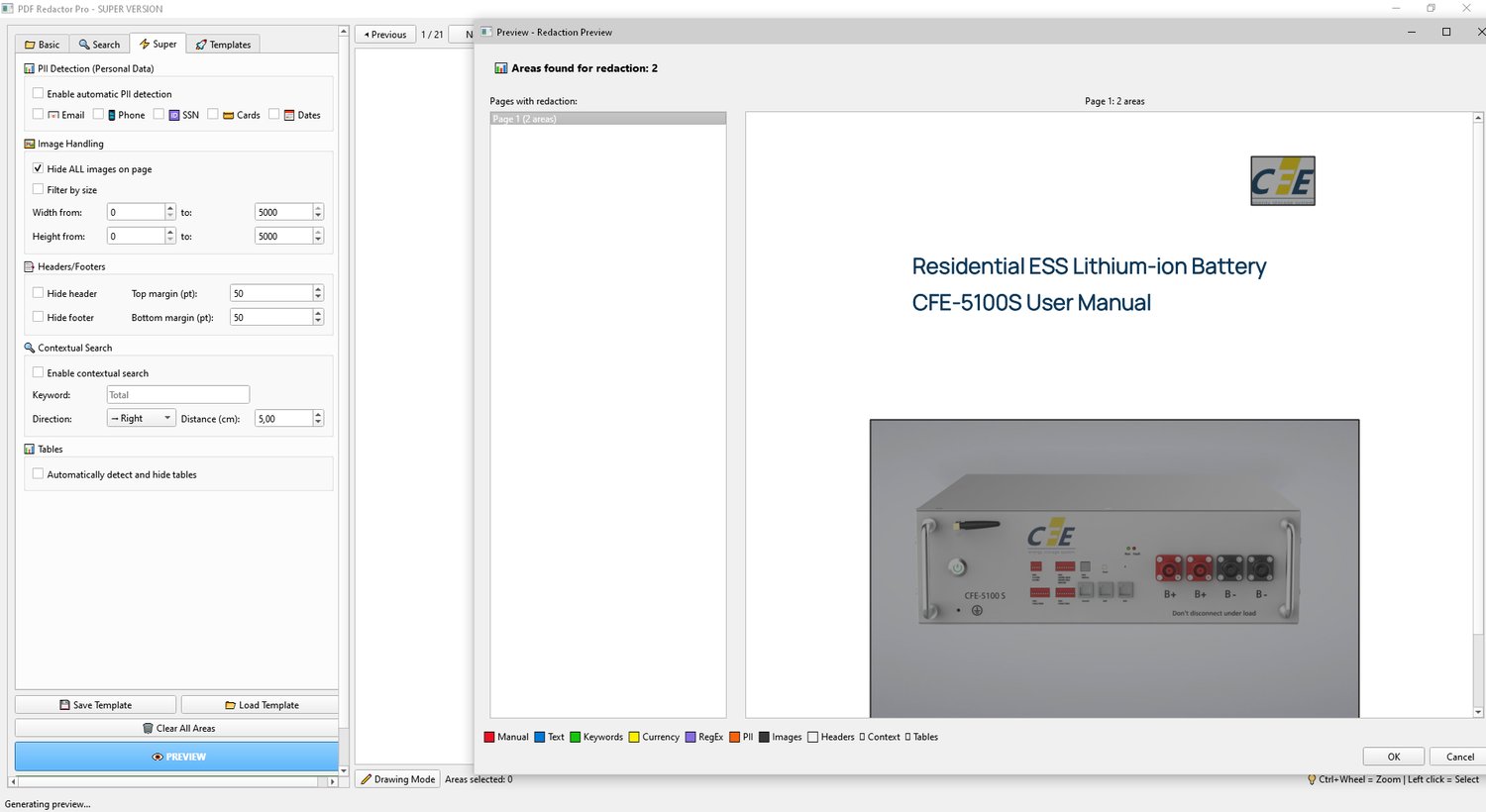Image resolution: width=1486 pixels, height=812 pixels.
Task: Click the phone icon beside Phone
Action: 112,115
